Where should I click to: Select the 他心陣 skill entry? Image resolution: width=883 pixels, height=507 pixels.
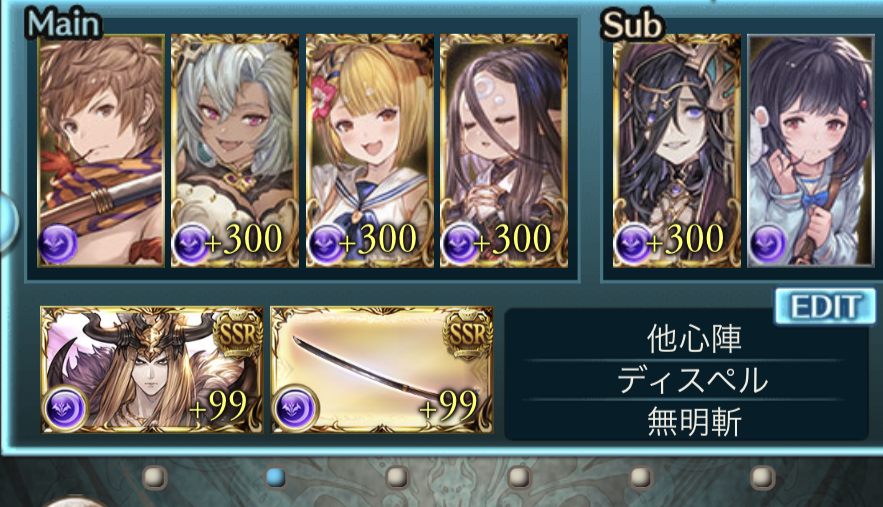694,339
